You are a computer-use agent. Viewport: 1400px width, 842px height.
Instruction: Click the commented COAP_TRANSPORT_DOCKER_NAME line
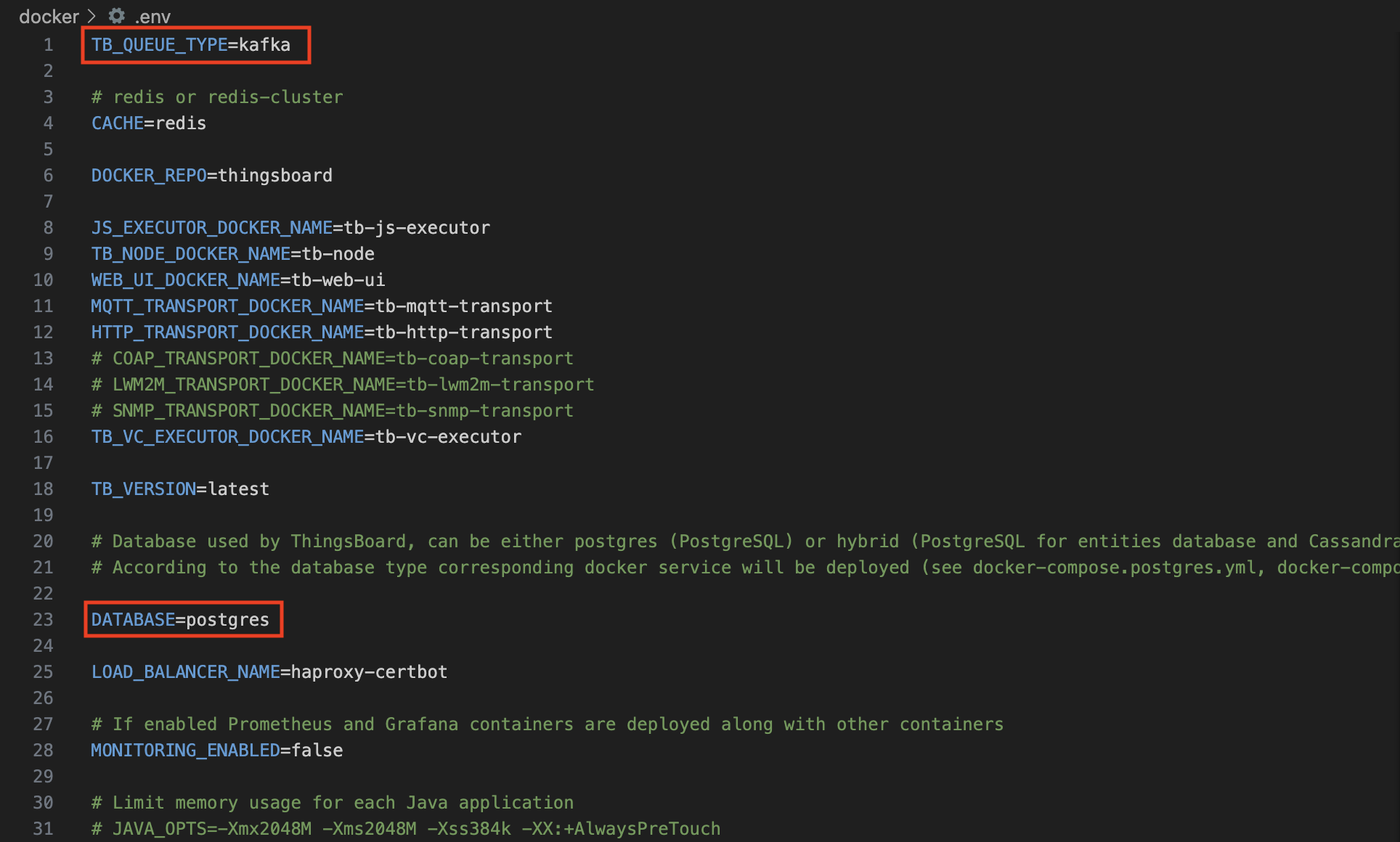(x=332, y=359)
